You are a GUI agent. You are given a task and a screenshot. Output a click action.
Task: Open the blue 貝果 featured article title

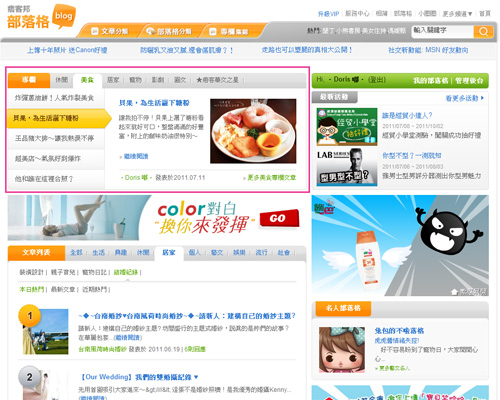coord(154,103)
